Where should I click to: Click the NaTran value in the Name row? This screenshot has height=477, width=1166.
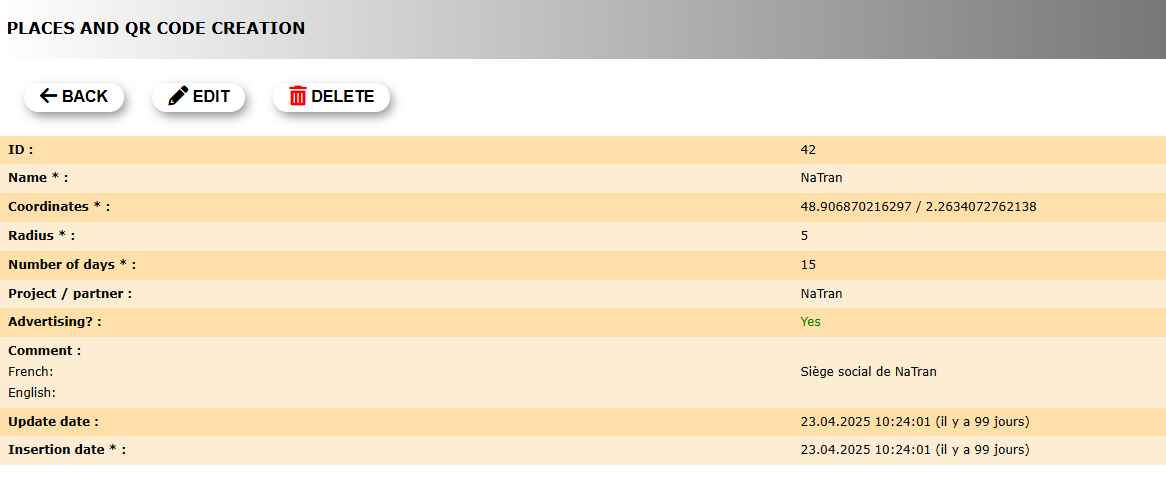point(821,178)
